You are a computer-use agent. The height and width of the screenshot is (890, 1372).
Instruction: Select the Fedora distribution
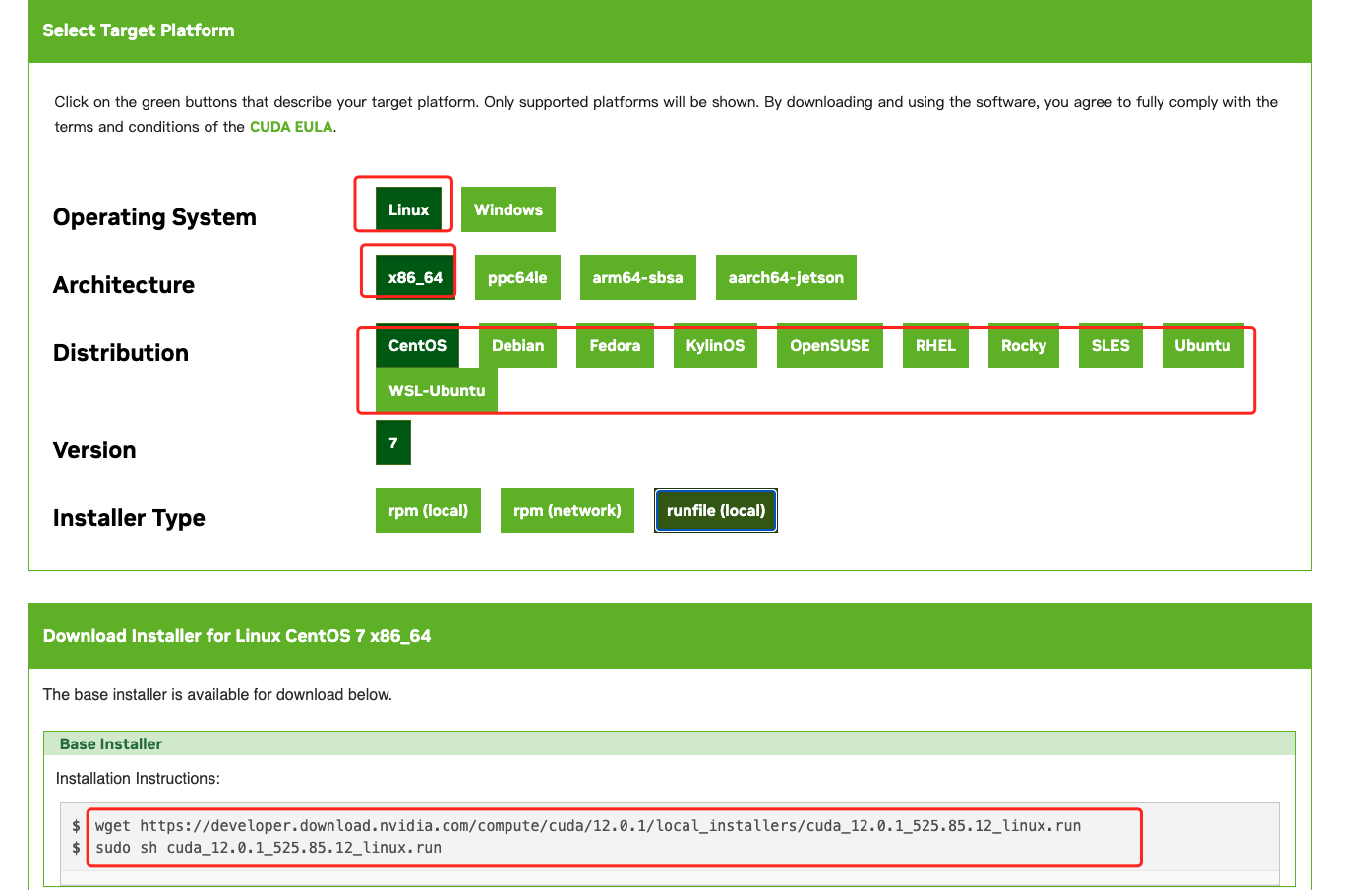(615, 345)
